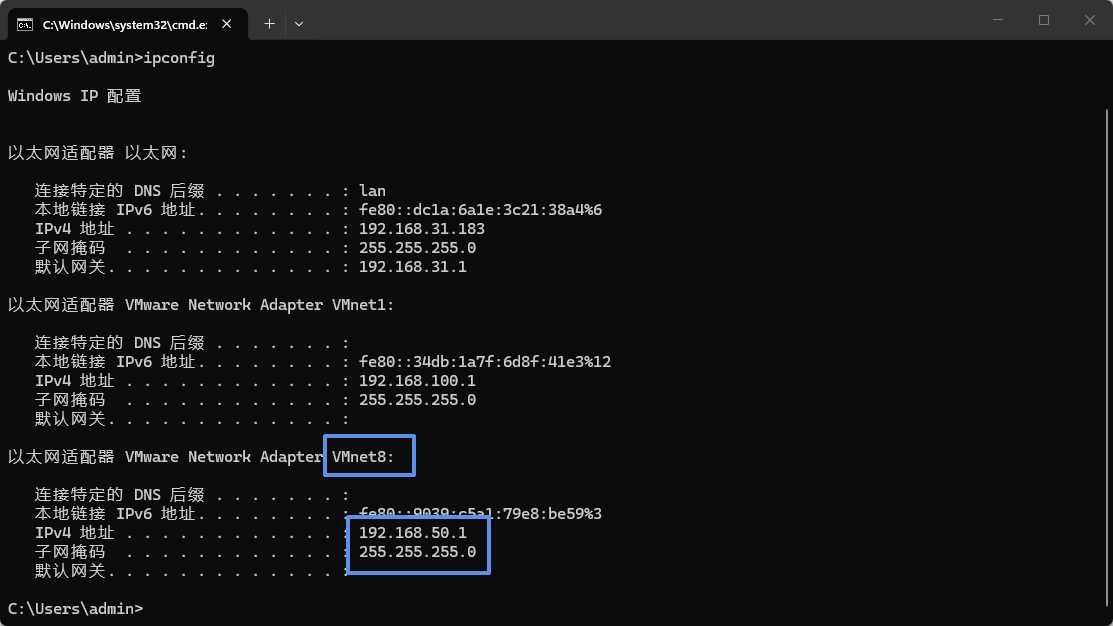The image size is (1113, 626).
Task: Click the highlighted VMnet8 adapter name
Action: [x=364, y=457]
